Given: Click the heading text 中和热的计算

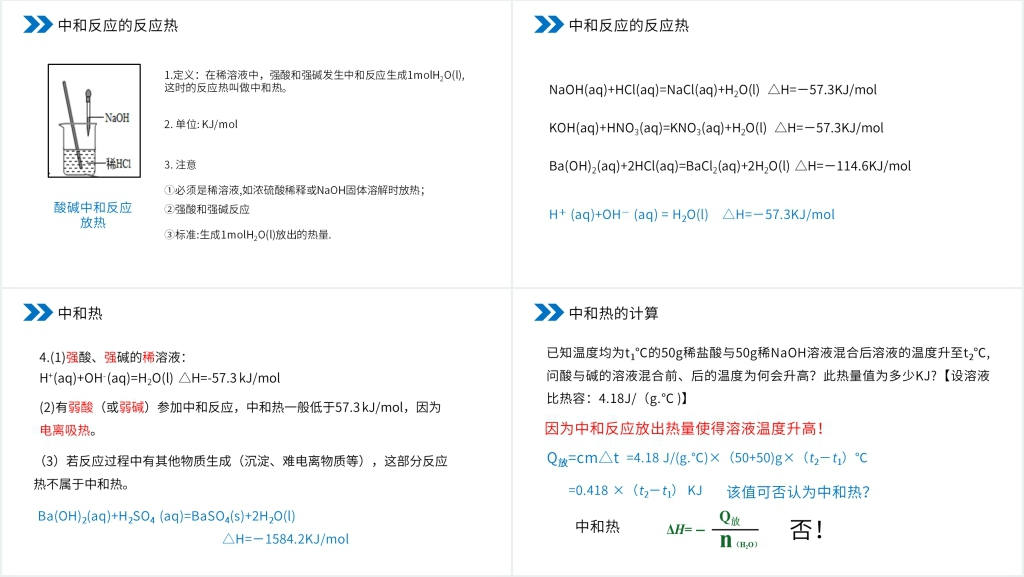Looking at the screenshot, I should [x=613, y=313].
